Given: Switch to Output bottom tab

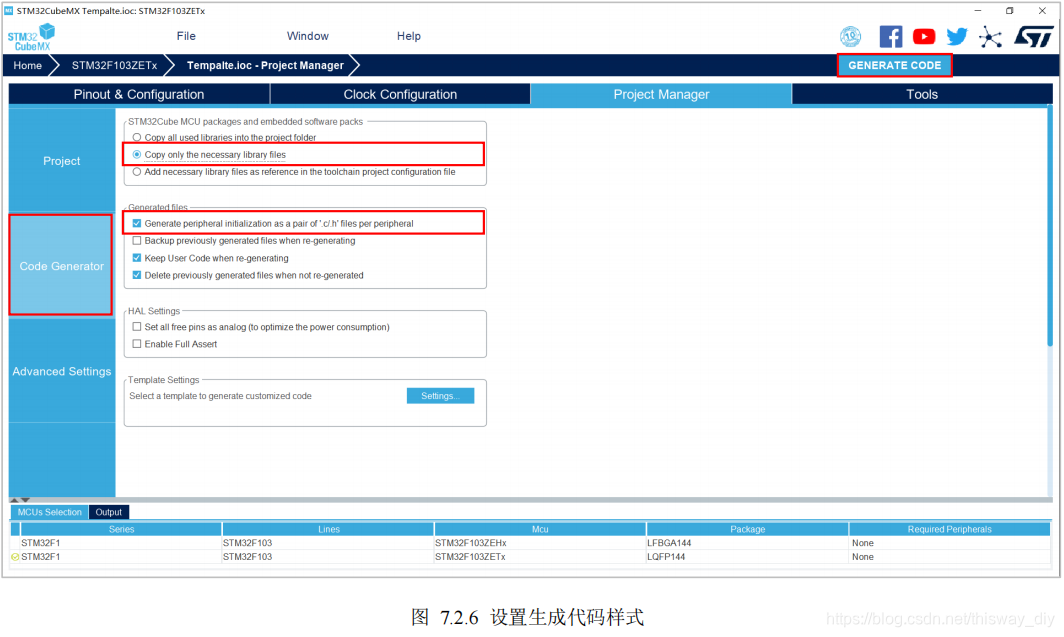Looking at the screenshot, I should click(109, 513).
